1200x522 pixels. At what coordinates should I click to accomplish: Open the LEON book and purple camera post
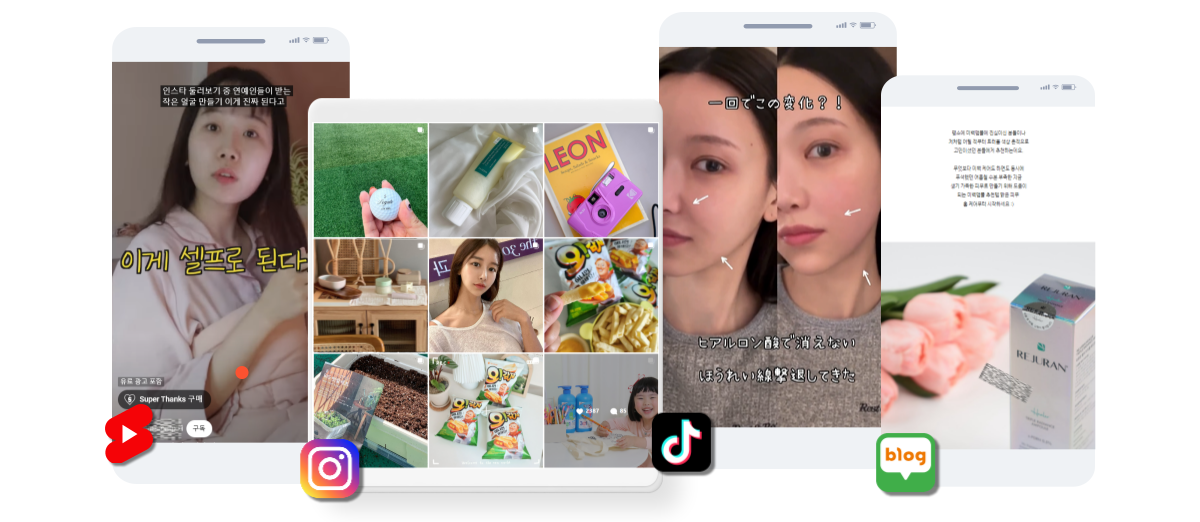point(601,180)
